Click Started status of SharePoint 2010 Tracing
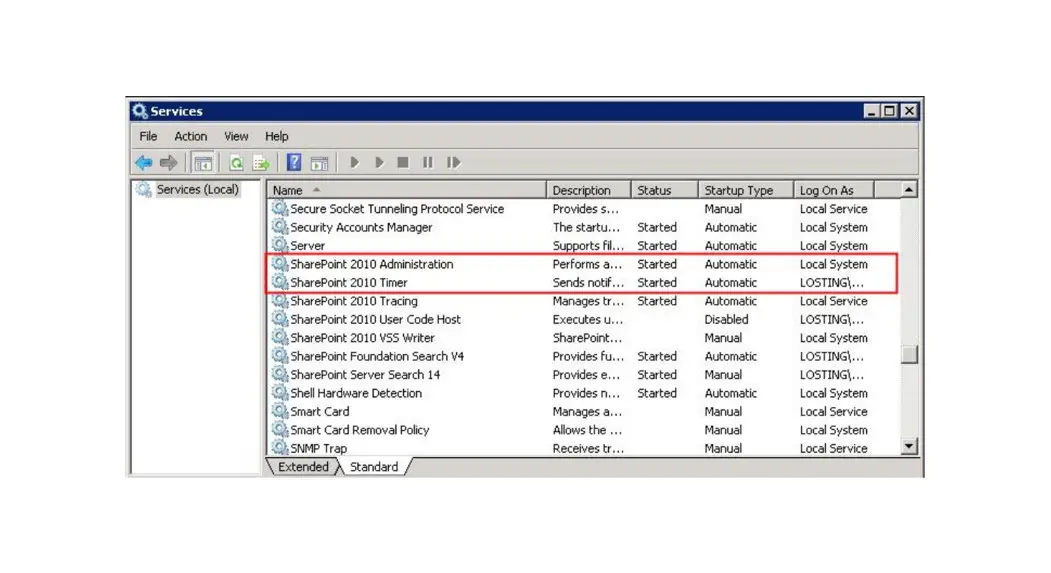 click(x=657, y=301)
